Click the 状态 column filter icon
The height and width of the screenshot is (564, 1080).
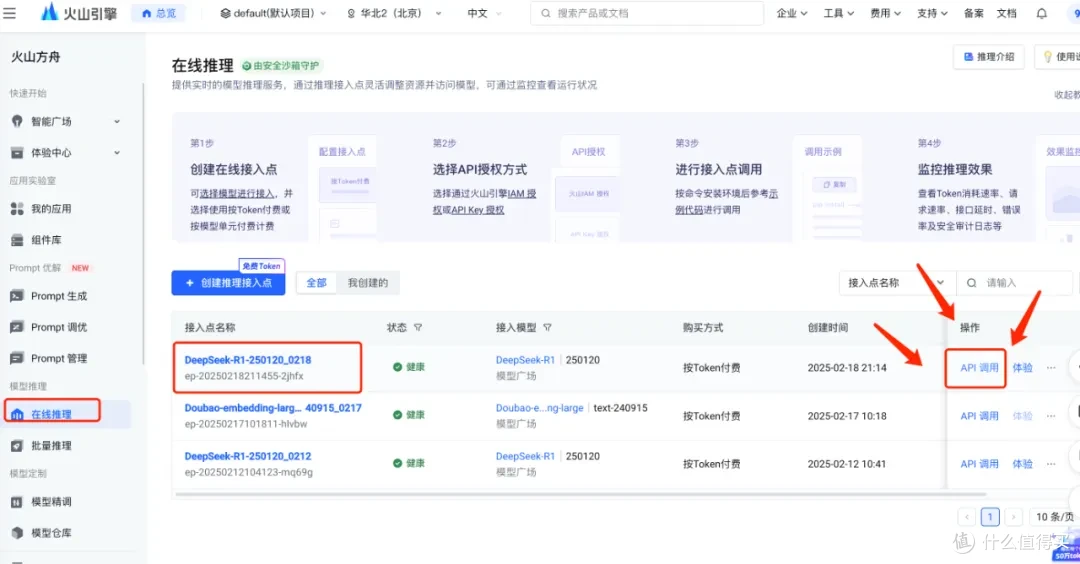tap(417, 328)
